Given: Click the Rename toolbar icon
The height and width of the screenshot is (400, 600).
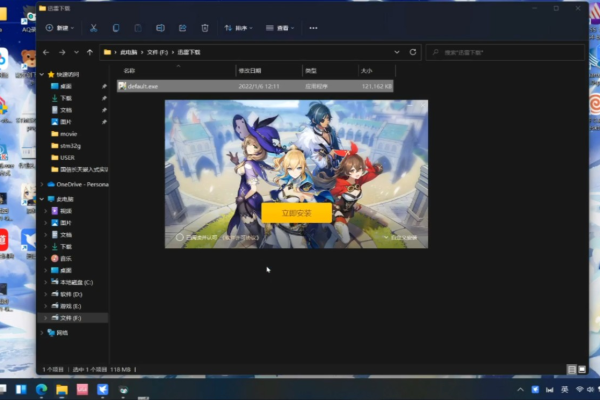Looking at the screenshot, I should click(160, 28).
